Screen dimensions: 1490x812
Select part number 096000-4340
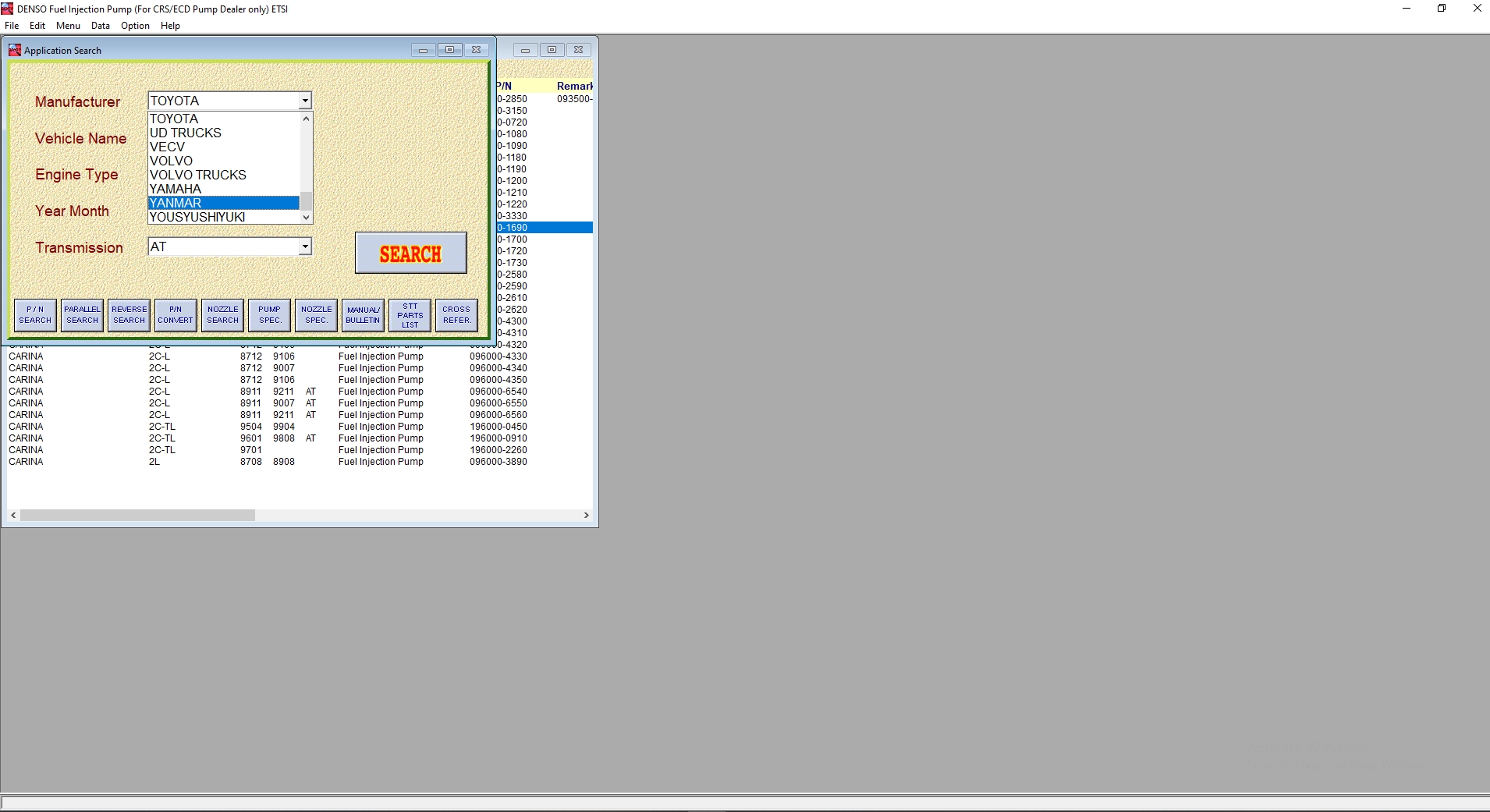point(498,368)
